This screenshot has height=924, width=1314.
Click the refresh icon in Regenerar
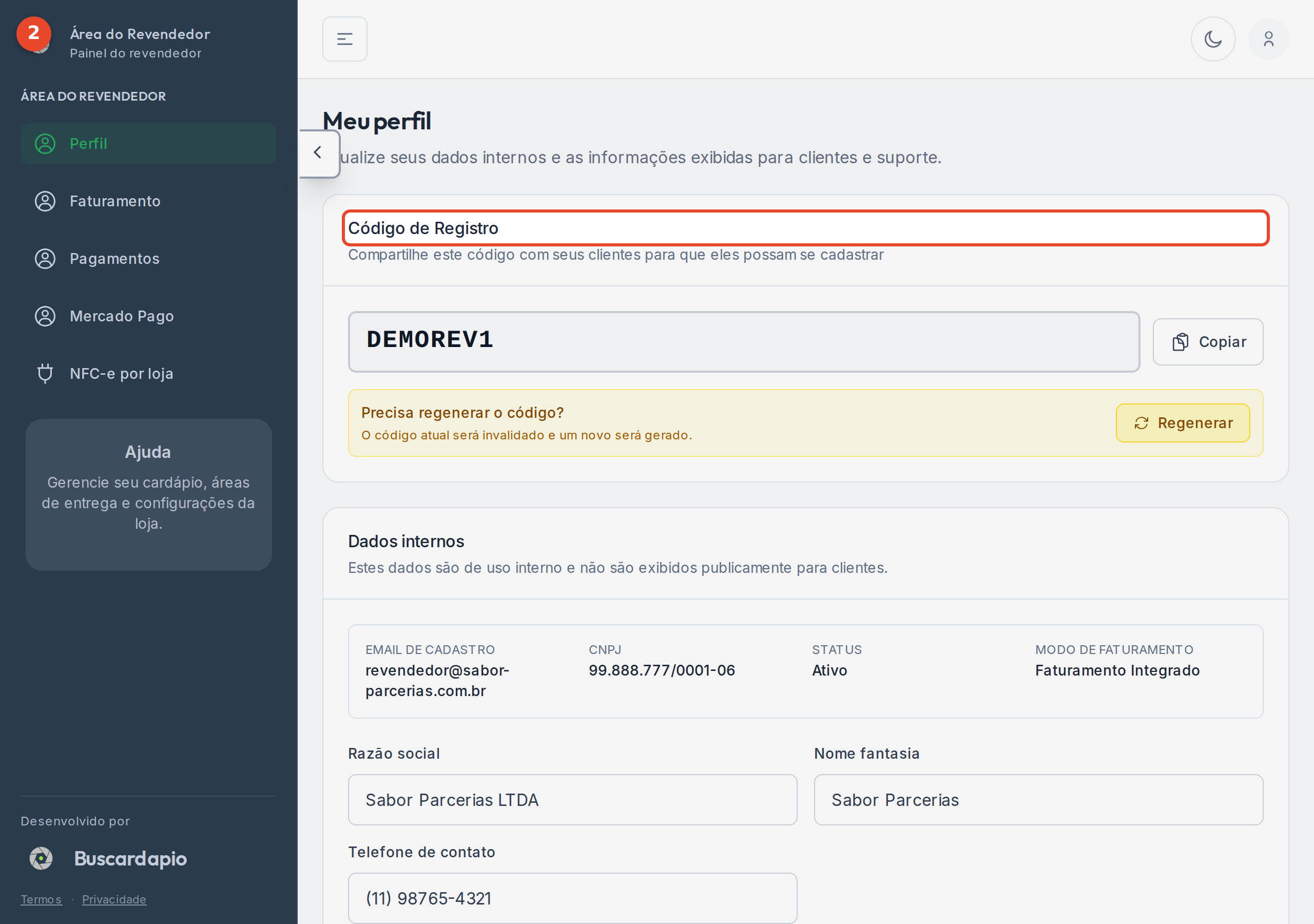pyautogui.click(x=1141, y=423)
